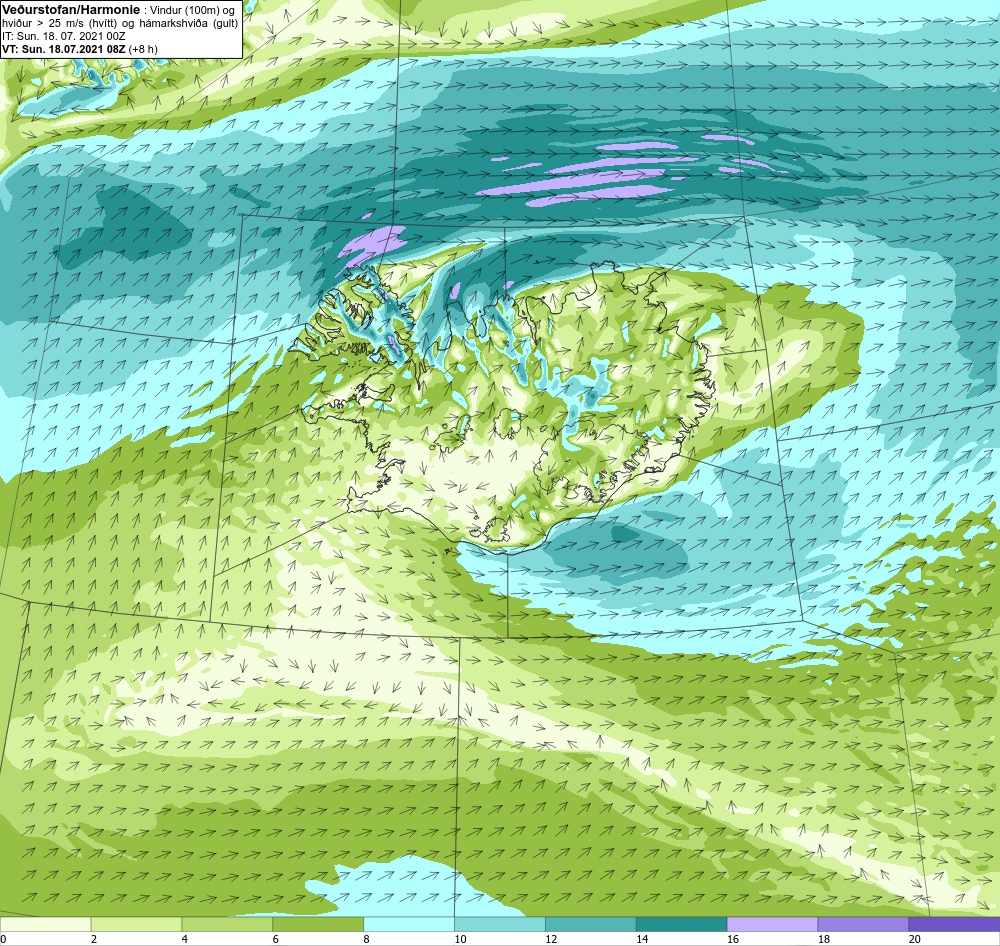Click the "Veðurstofan/Harmonie" title text
This screenshot has height=946, width=1000.
tap(69, 10)
